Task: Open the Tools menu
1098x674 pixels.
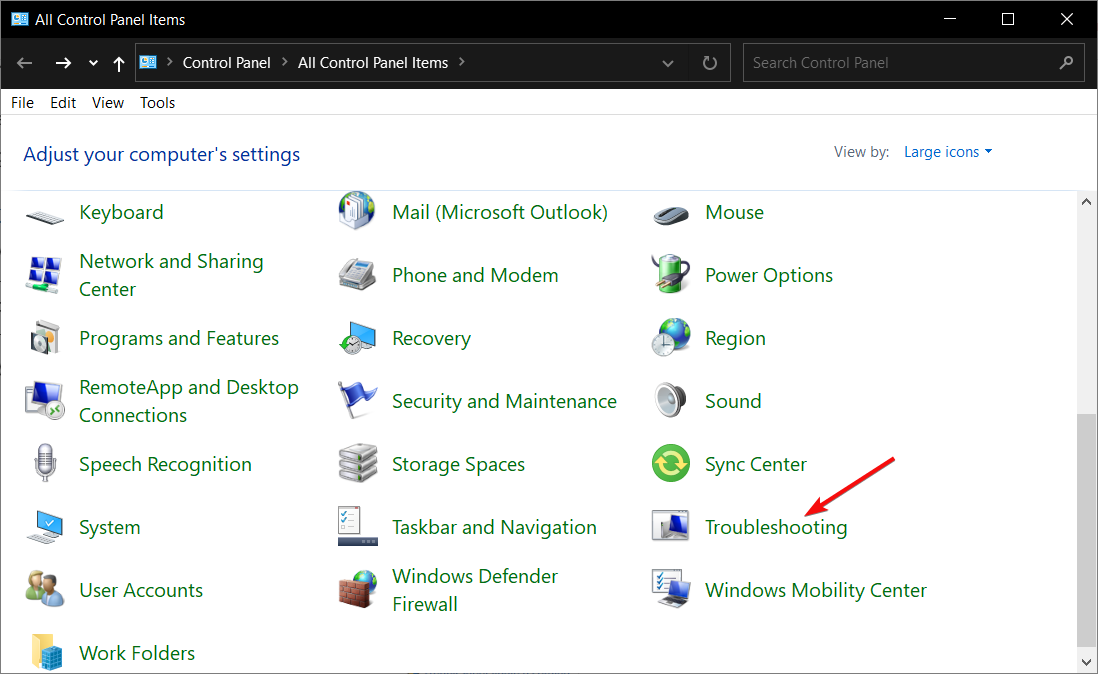Action: point(158,103)
